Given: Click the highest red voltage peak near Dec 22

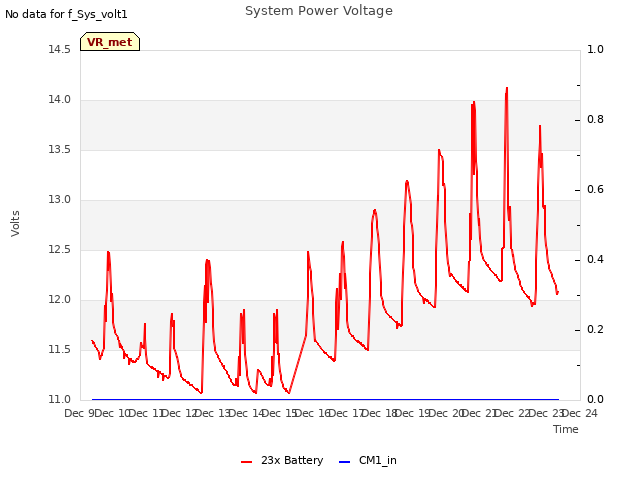Looking at the screenshot, I should (x=507, y=88).
